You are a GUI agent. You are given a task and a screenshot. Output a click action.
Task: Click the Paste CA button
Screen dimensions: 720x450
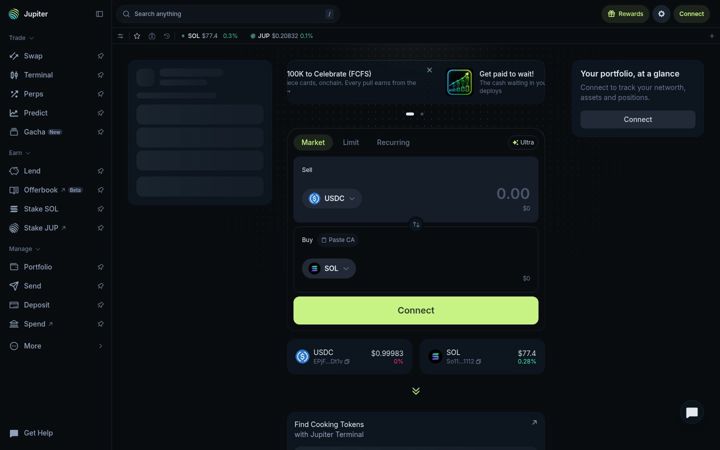point(338,240)
